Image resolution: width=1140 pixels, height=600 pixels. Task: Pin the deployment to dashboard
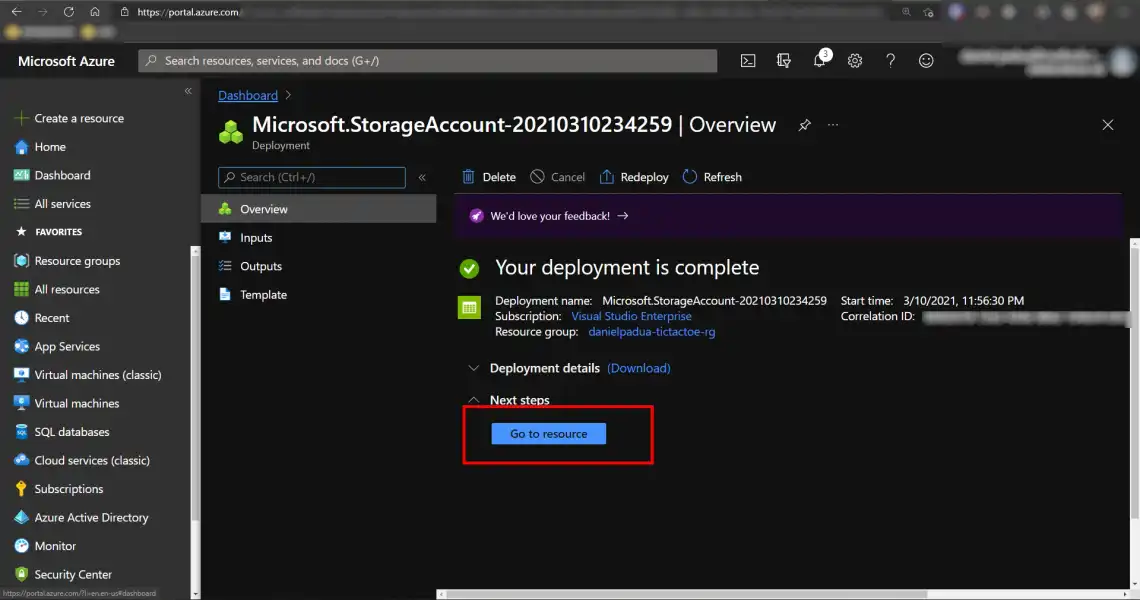point(805,125)
